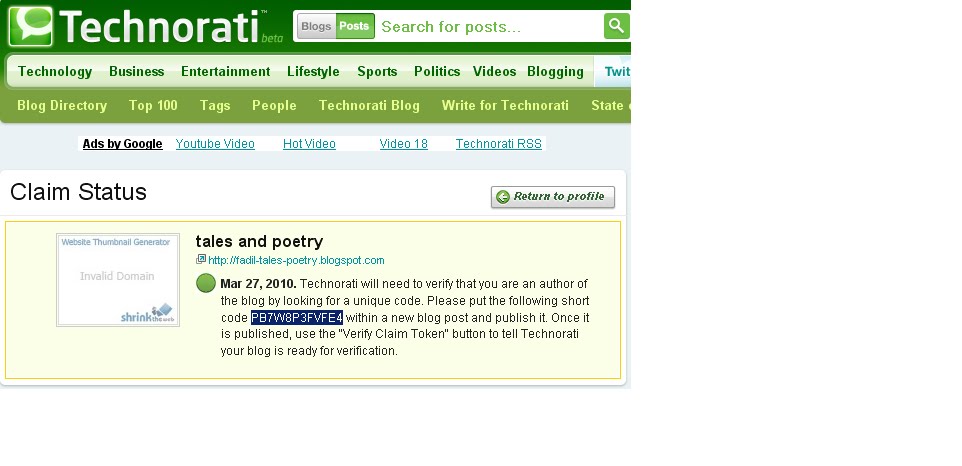Image resolution: width=962 pixels, height=466 pixels.
Task: Focus the Search for posts field
Action: 490,27
